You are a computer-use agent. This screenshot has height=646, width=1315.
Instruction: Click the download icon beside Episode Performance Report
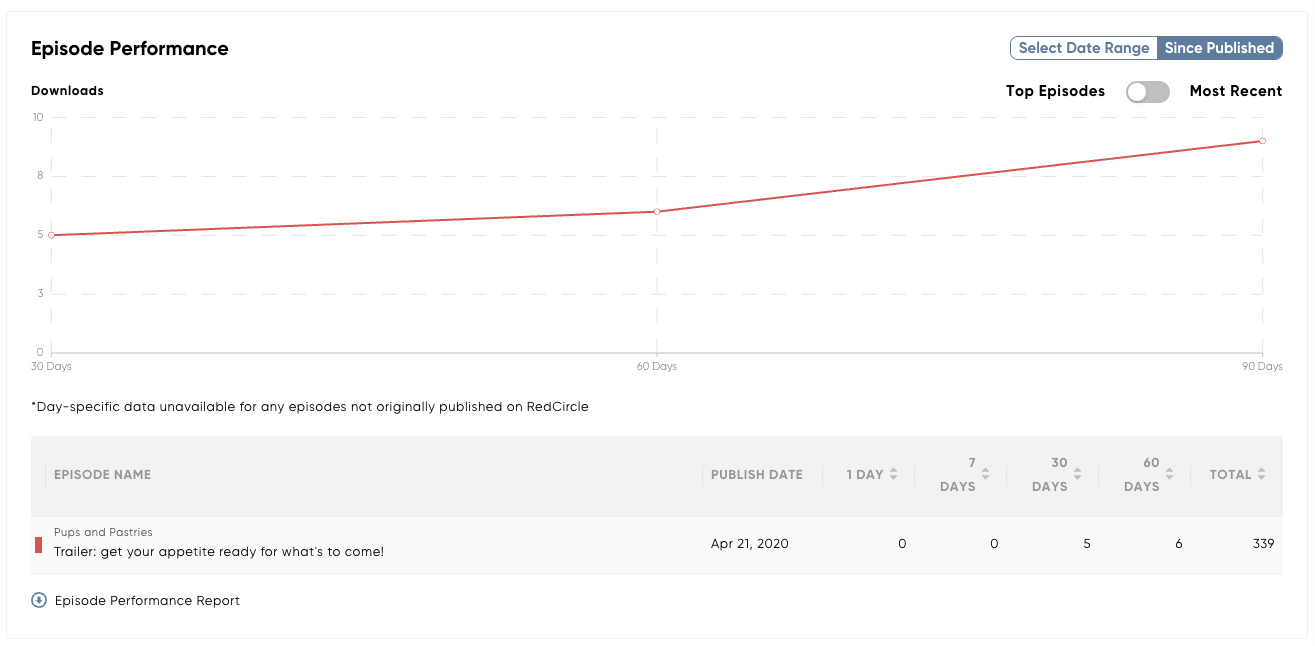tap(39, 600)
